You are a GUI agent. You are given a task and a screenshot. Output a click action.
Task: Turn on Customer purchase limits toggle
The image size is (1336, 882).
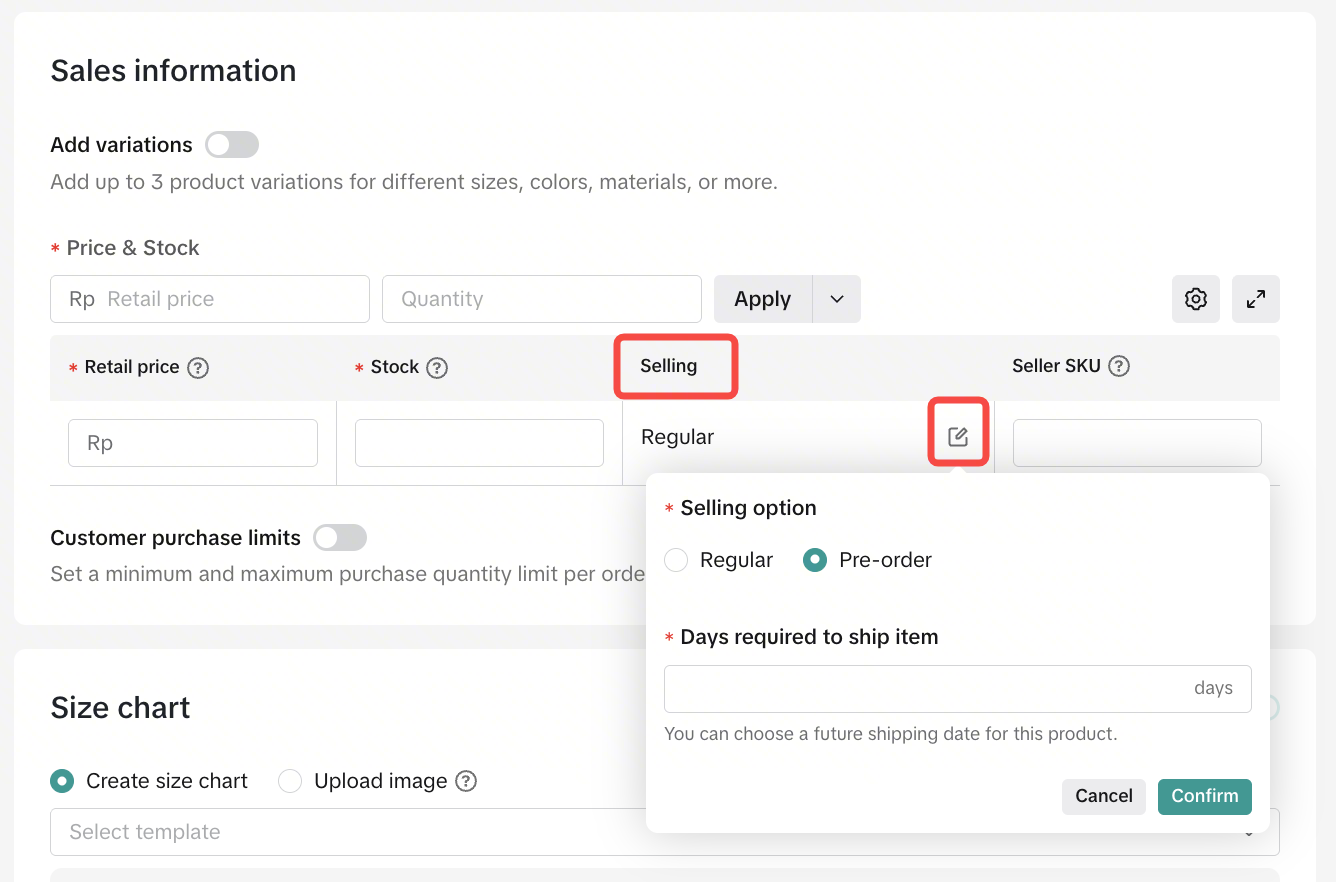pos(340,538)
